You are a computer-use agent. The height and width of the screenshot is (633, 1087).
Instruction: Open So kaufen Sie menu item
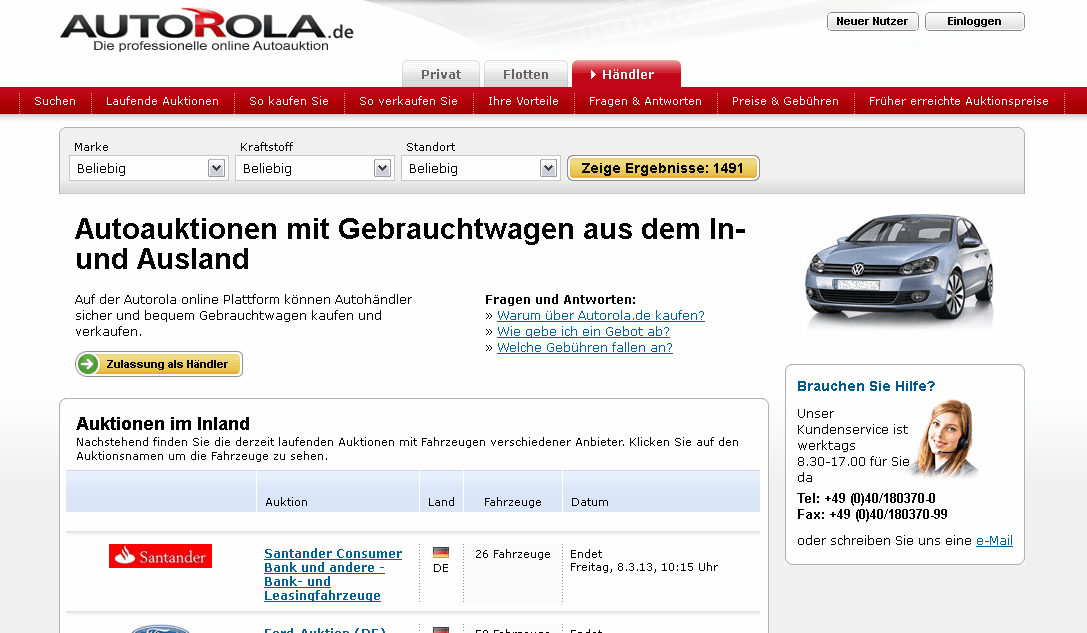289,101
